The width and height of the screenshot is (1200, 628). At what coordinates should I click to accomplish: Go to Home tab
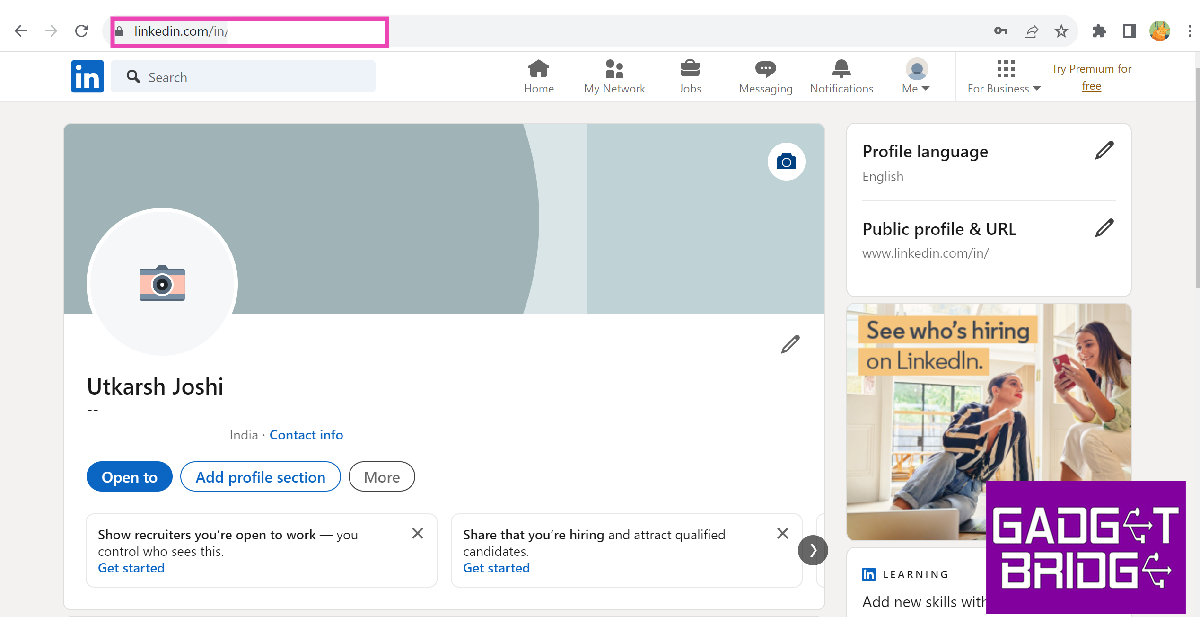click(x=538, y=76)
